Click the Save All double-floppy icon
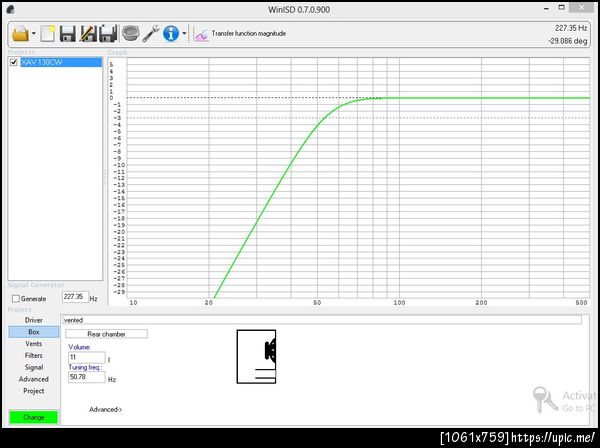The width and height of the screenshot is (600, 448). coord(108,34)
